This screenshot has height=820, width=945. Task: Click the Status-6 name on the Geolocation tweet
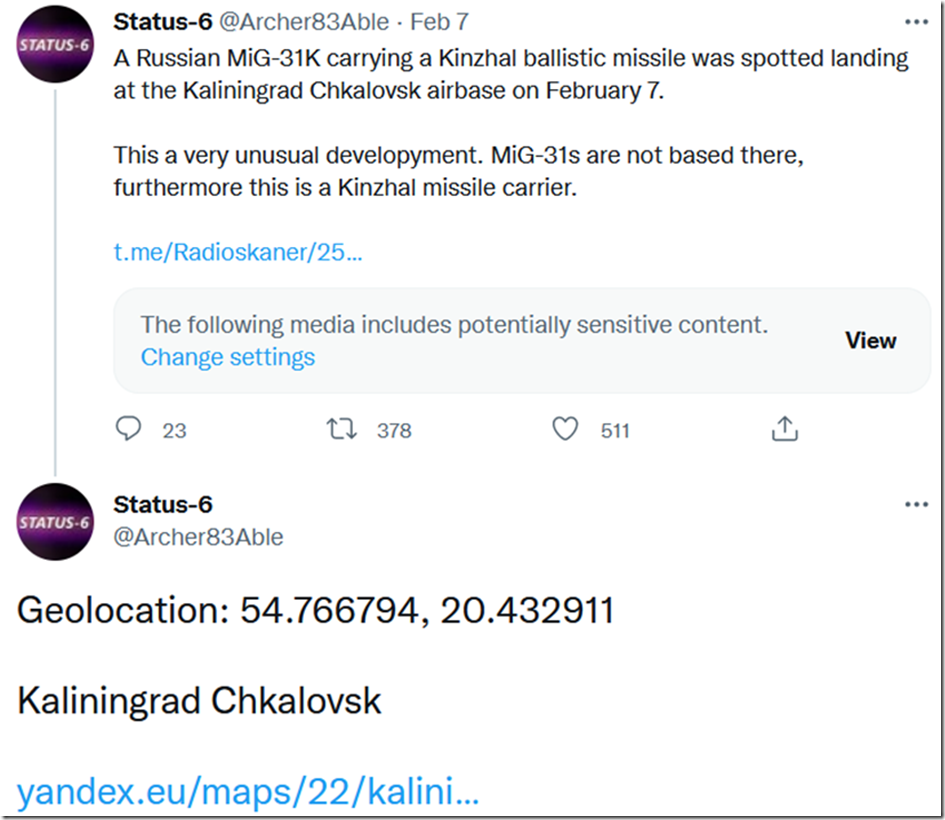click(163, 504)
